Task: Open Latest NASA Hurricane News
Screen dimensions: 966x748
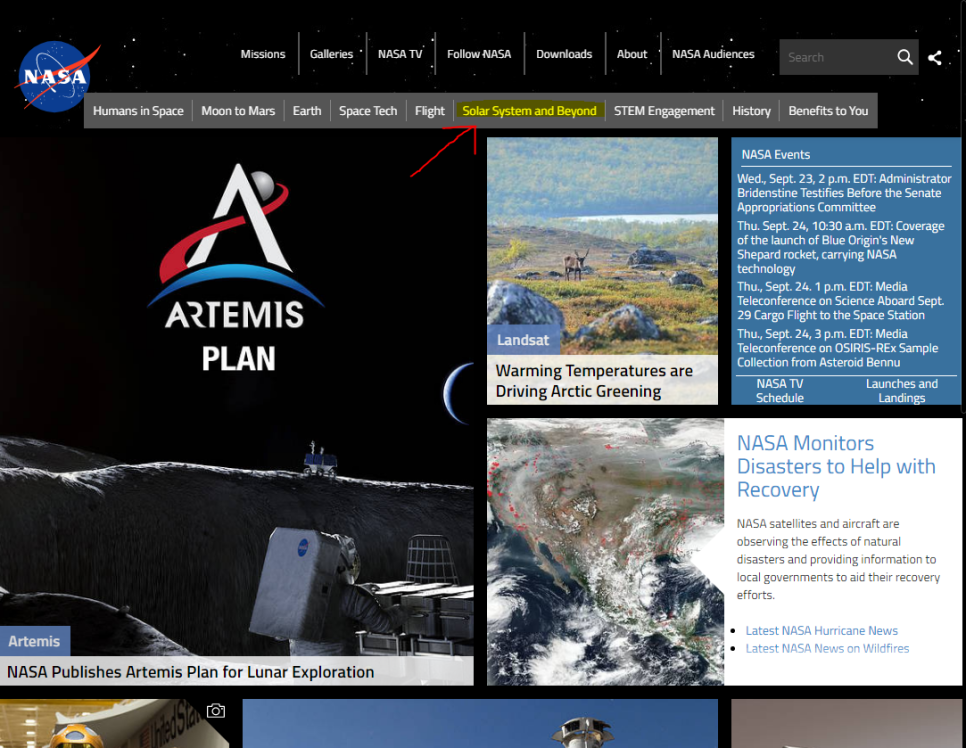Action: click(x=821, y=630)
